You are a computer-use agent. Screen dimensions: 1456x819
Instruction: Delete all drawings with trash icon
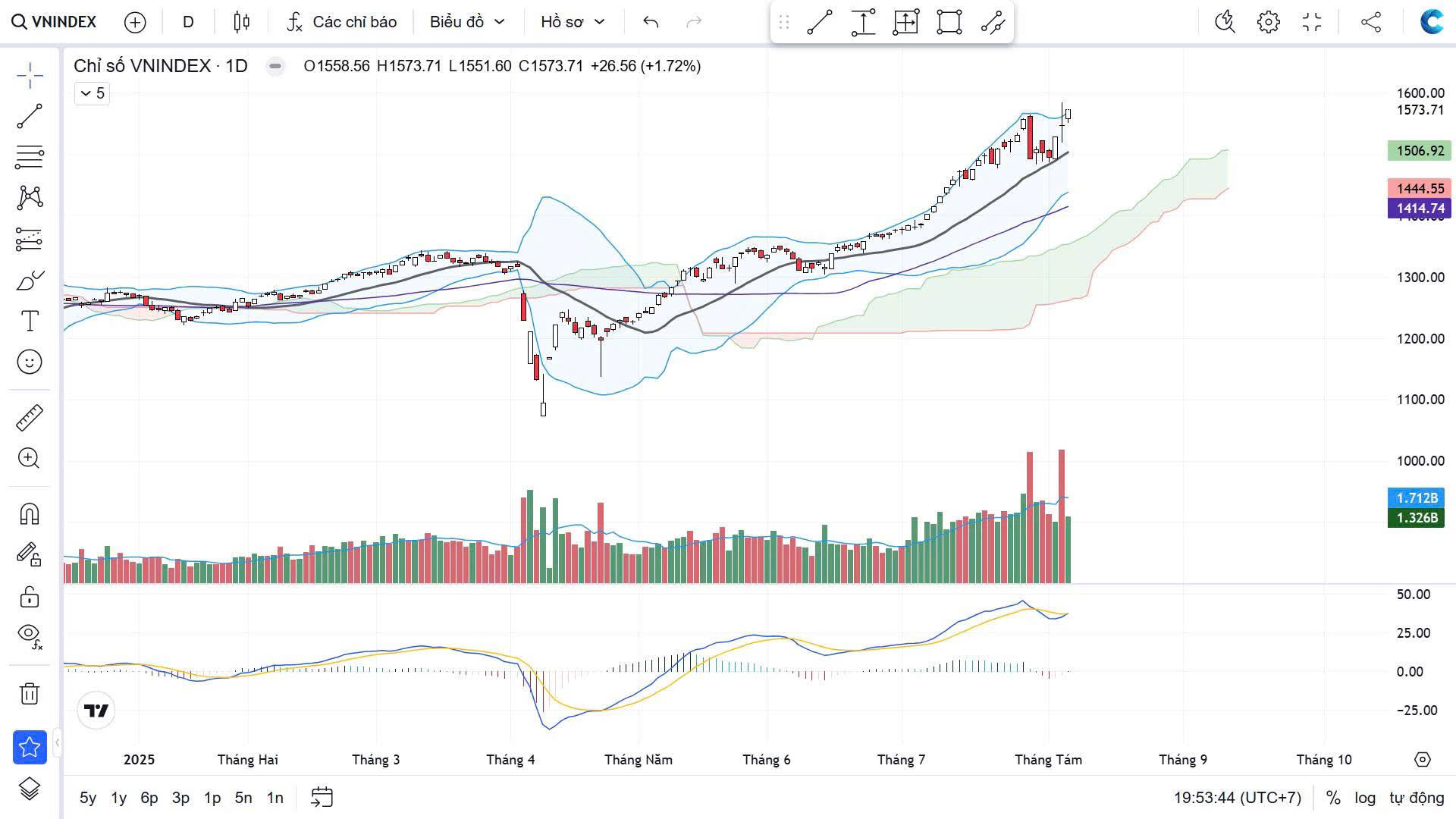30,693
